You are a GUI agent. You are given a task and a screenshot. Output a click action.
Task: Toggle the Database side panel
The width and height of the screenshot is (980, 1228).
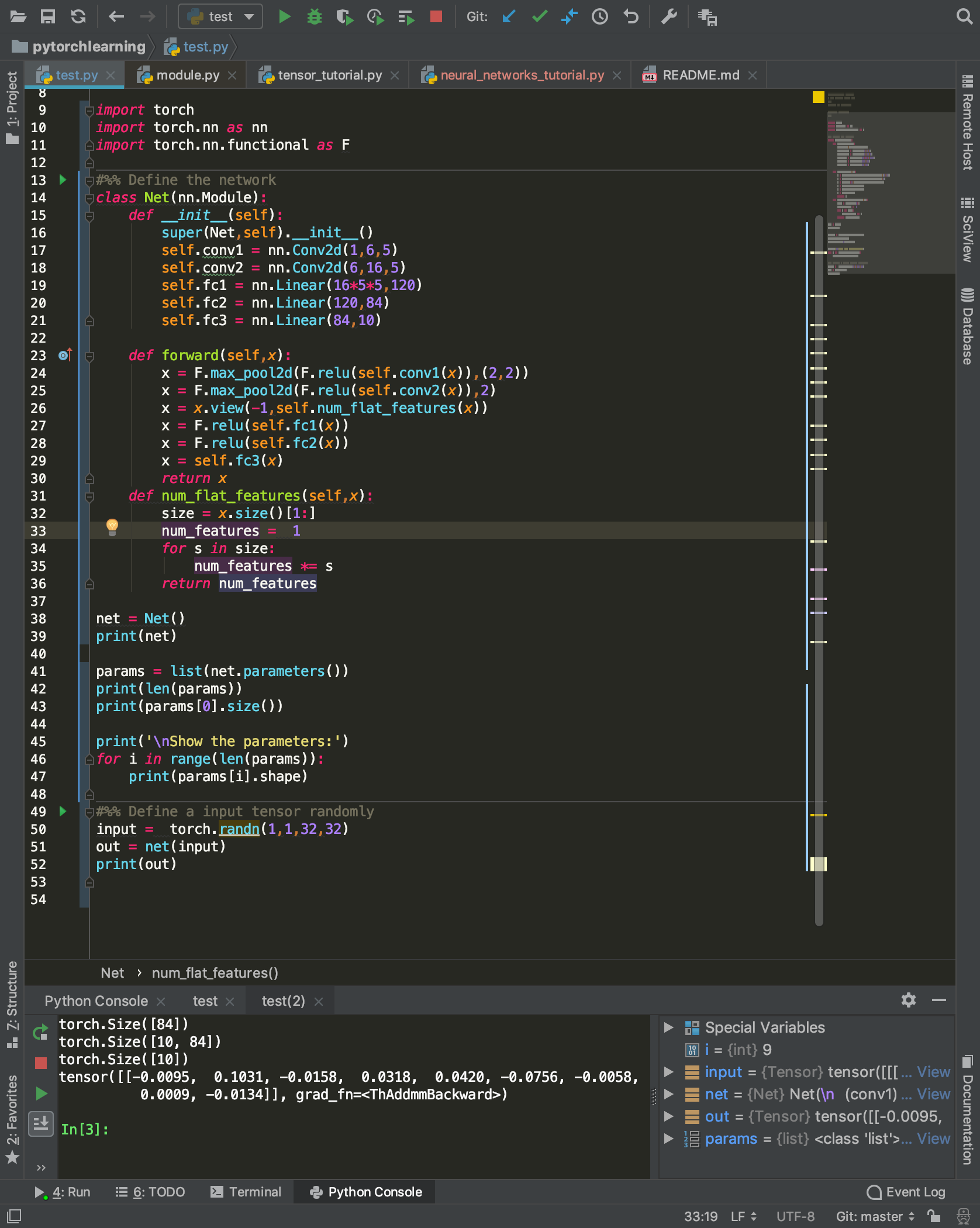[x=967, y=326]
